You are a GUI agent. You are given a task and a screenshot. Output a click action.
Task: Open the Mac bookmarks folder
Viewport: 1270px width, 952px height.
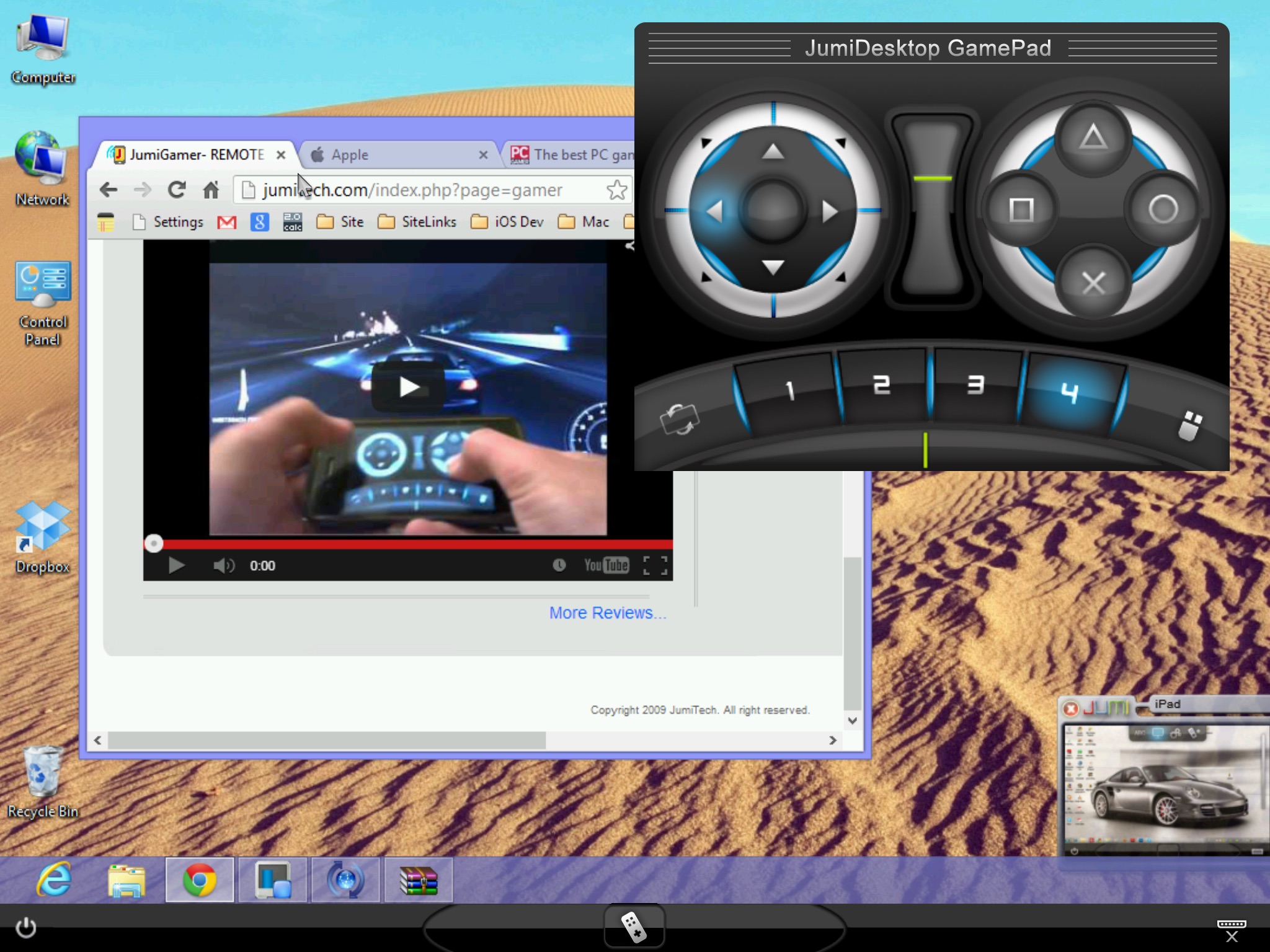click(584, 222)
